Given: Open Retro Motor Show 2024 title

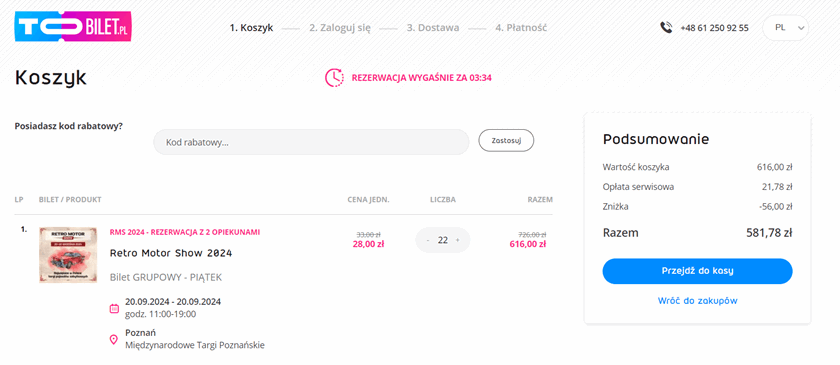Looking at the screenshot, I should (x=171, y=253).
